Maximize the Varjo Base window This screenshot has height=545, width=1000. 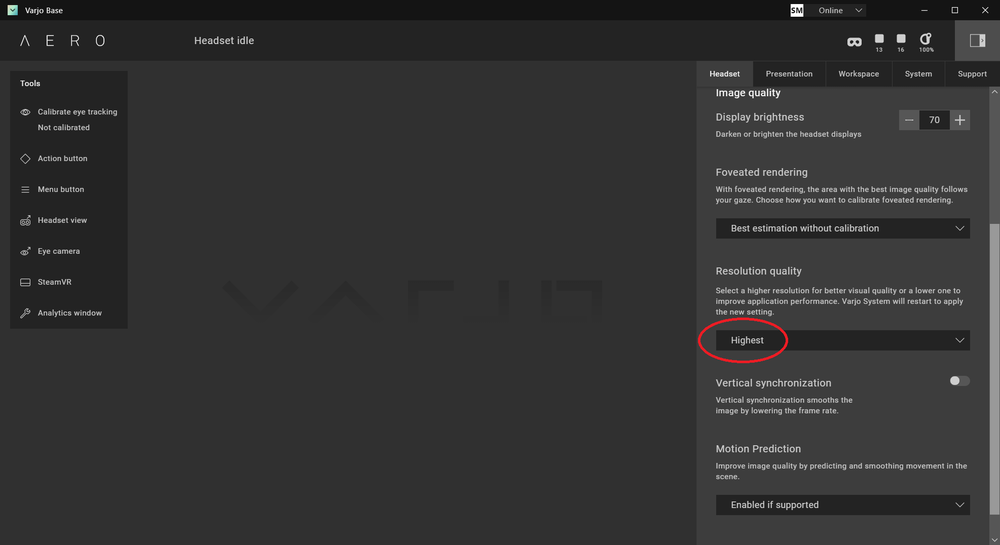955,10
